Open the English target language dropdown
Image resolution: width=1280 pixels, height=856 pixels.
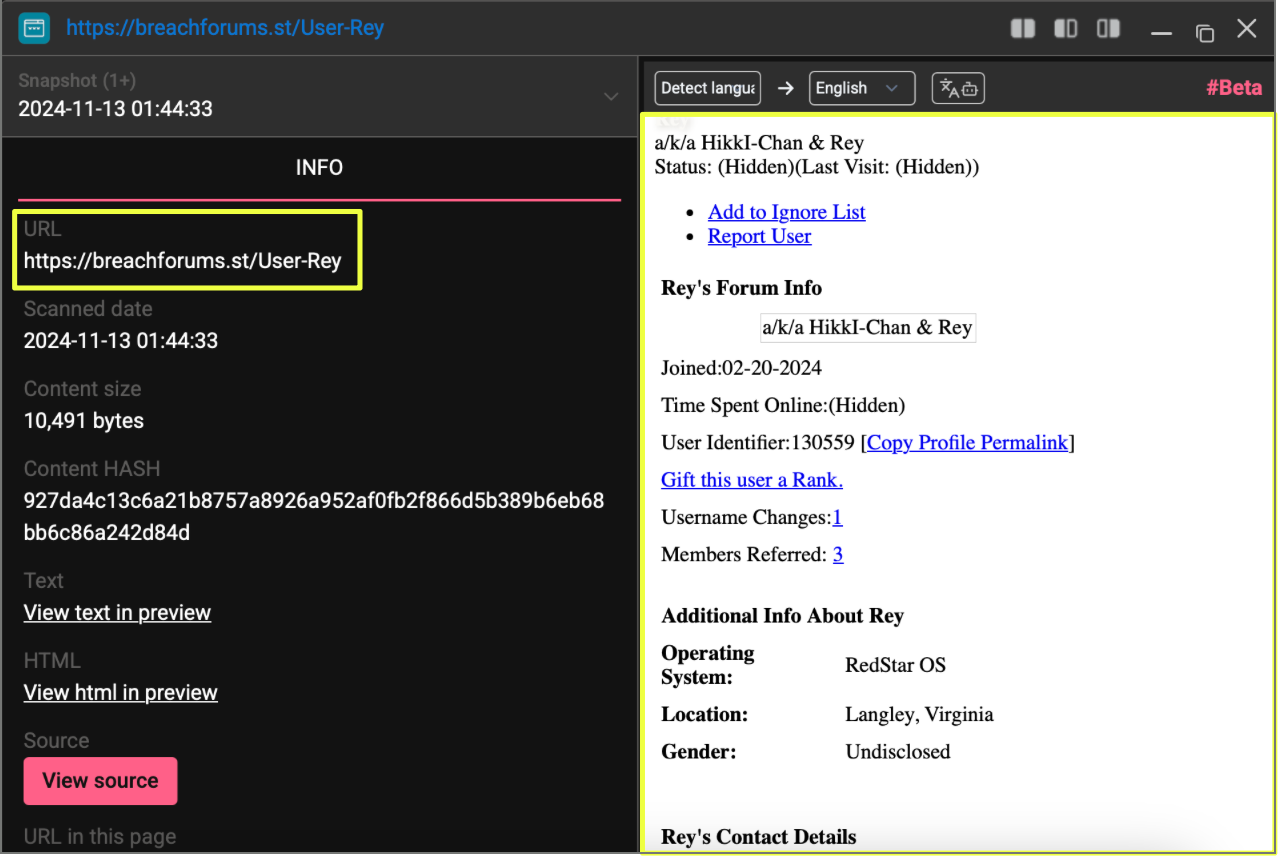click(861, 88)
